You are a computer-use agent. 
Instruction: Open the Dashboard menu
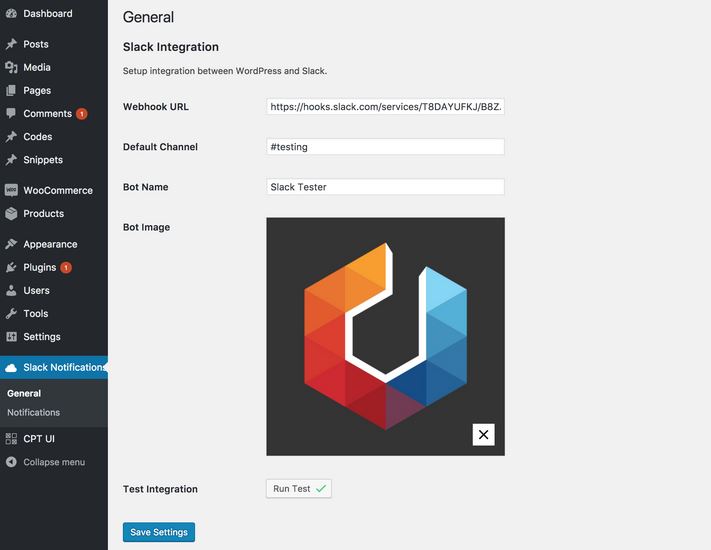tap(54, 14)
